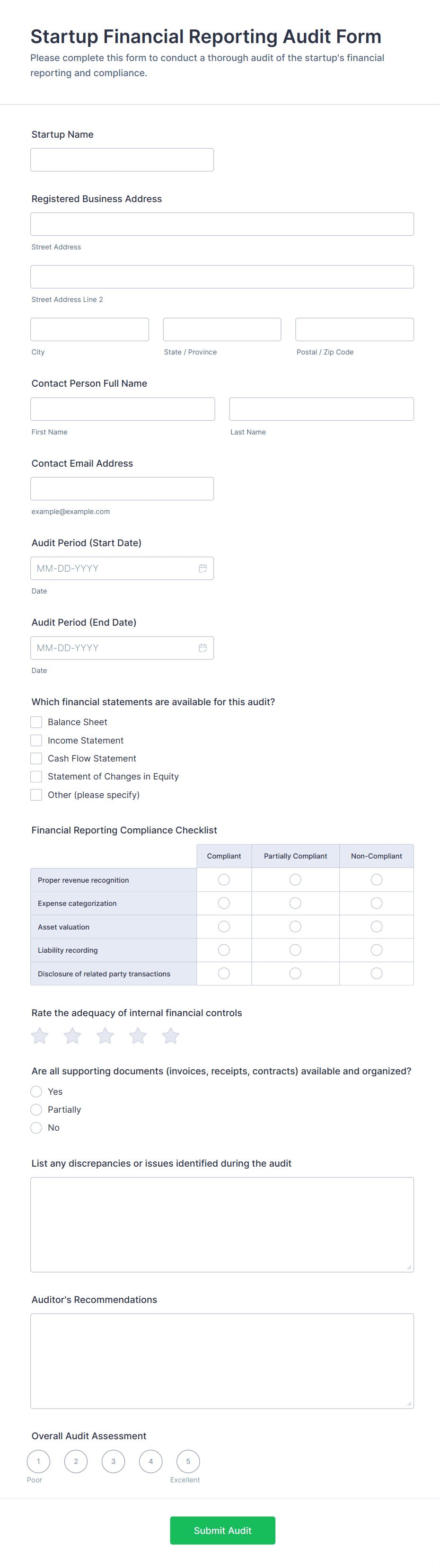Rate internal financial controls four stars
440x1568 pixels.
click(x=138, y=1036)
